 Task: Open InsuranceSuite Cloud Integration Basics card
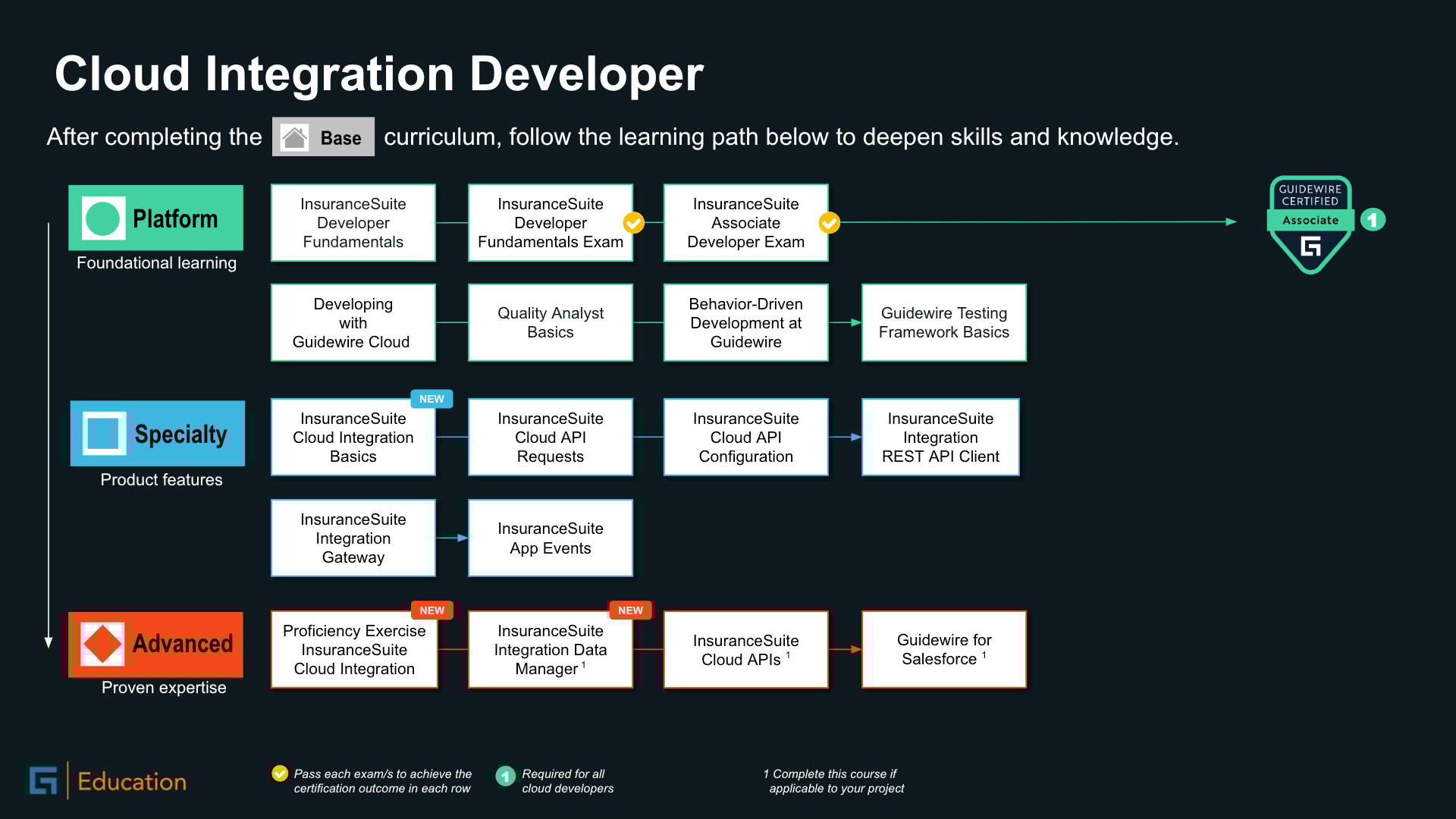353,438
